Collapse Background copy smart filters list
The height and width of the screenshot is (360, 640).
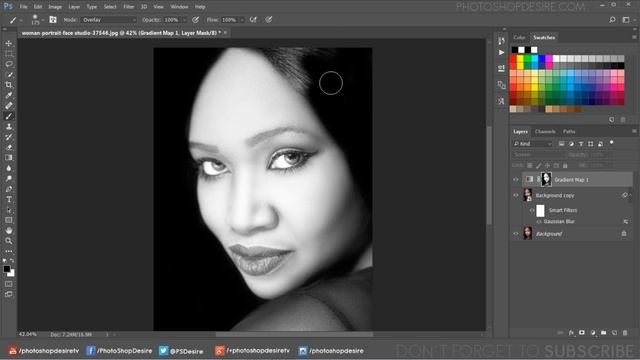coord(631,196)
